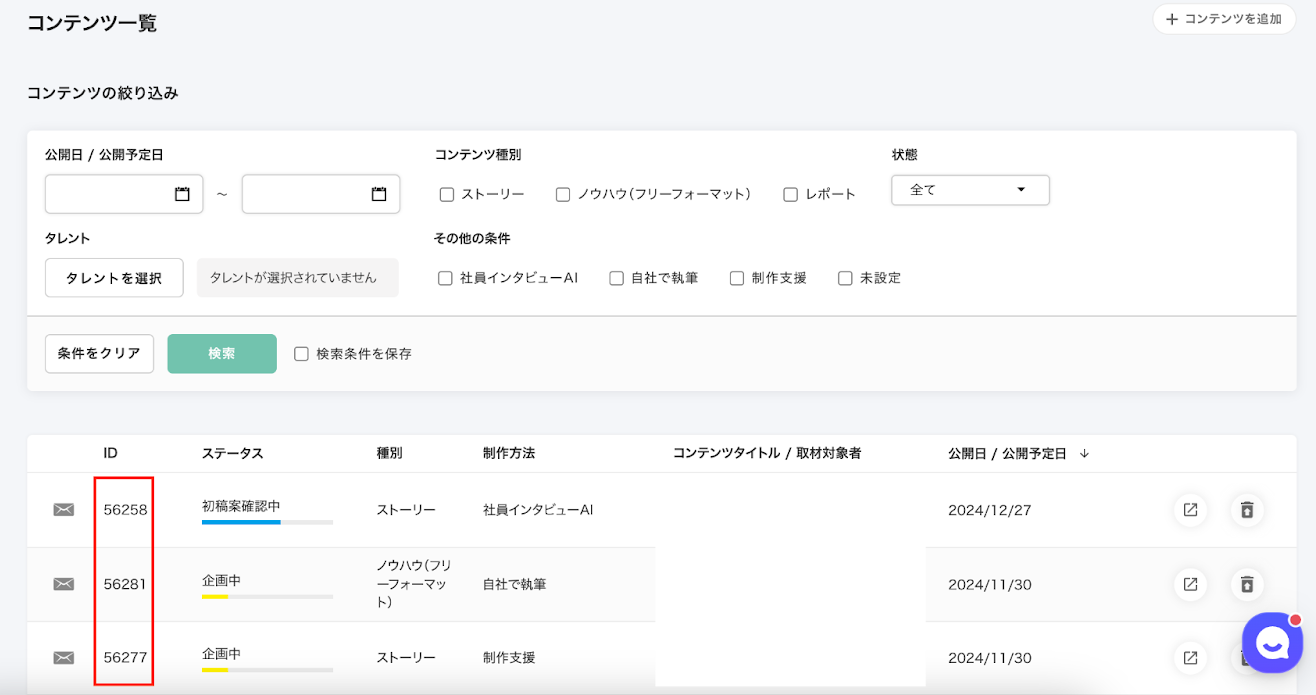
Task: Expand the 状態 dropdown showing 全て
Action: pos(970,190)
